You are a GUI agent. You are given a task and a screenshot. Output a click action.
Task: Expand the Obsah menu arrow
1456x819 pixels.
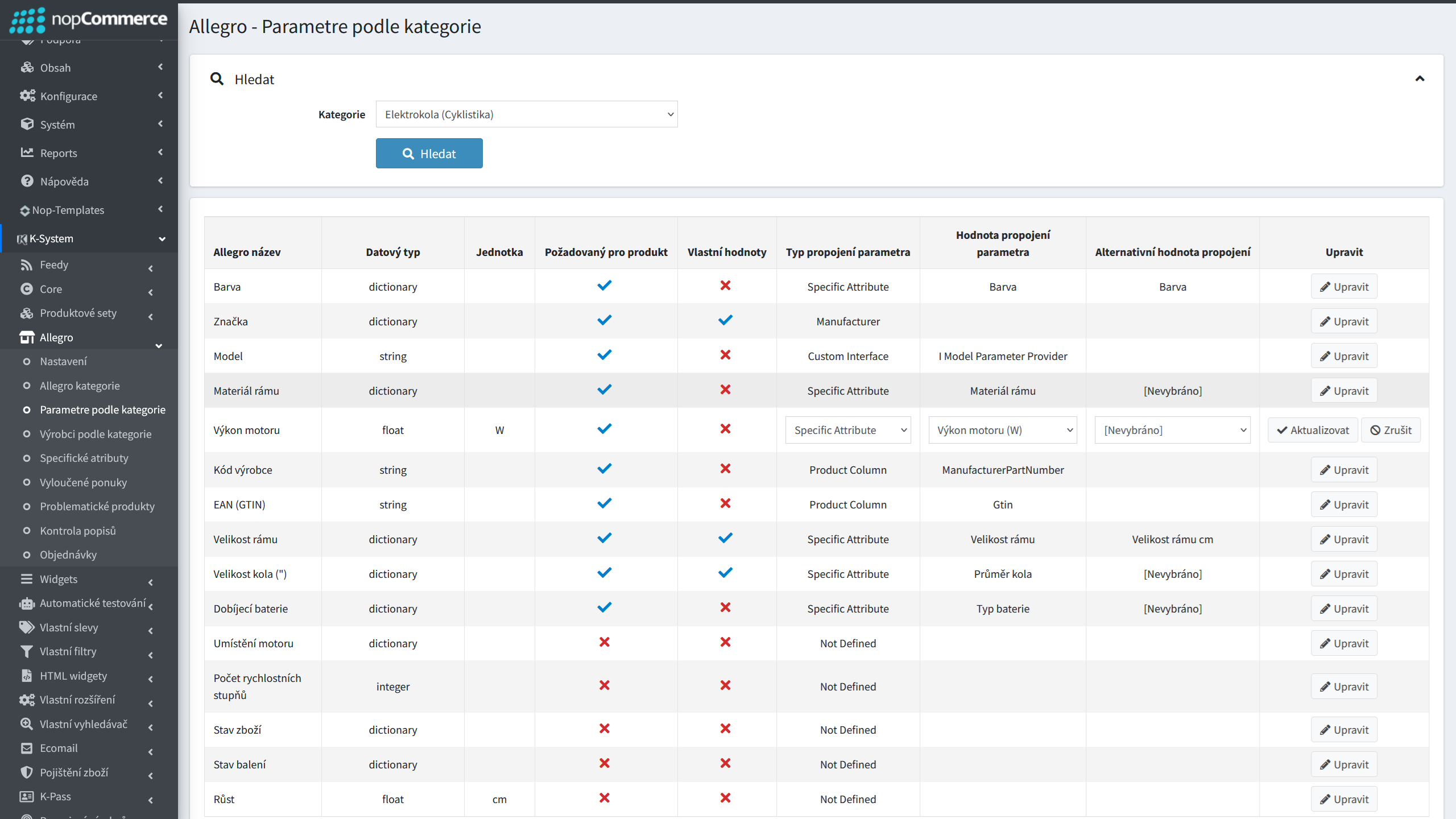pos(160,67)
